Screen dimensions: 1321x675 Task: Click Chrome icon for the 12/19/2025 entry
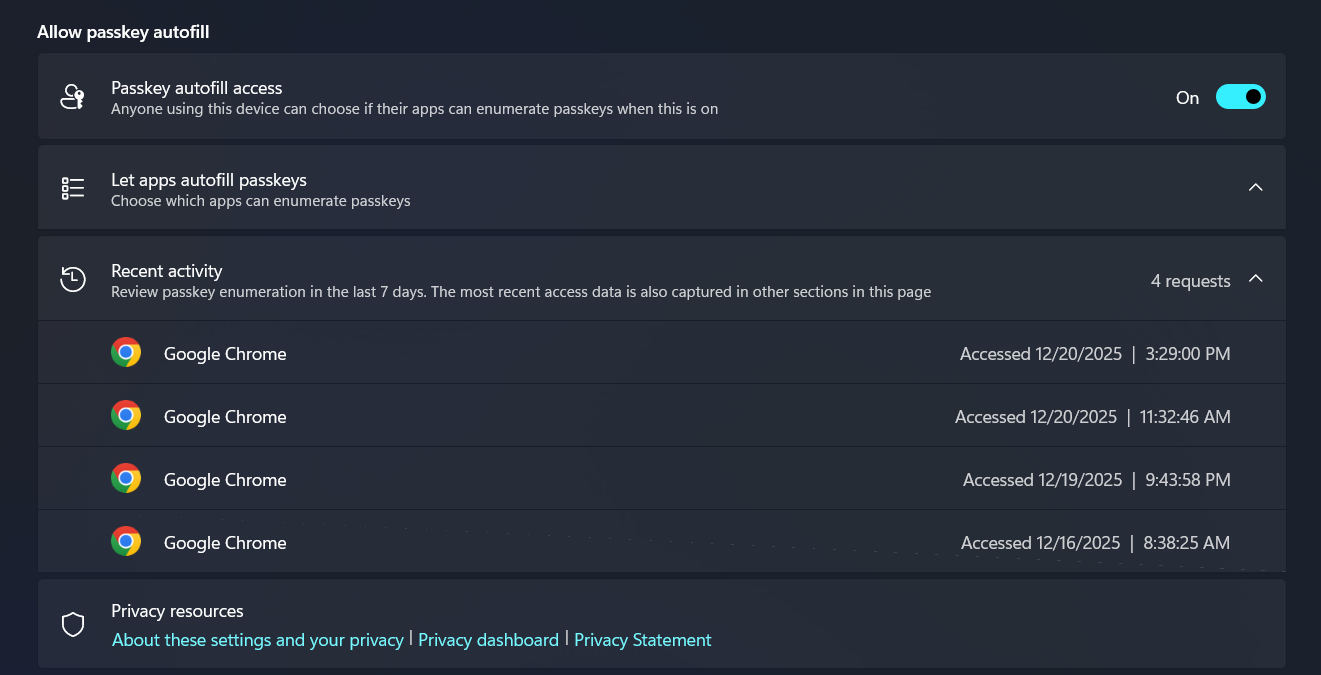pos(126,479)
